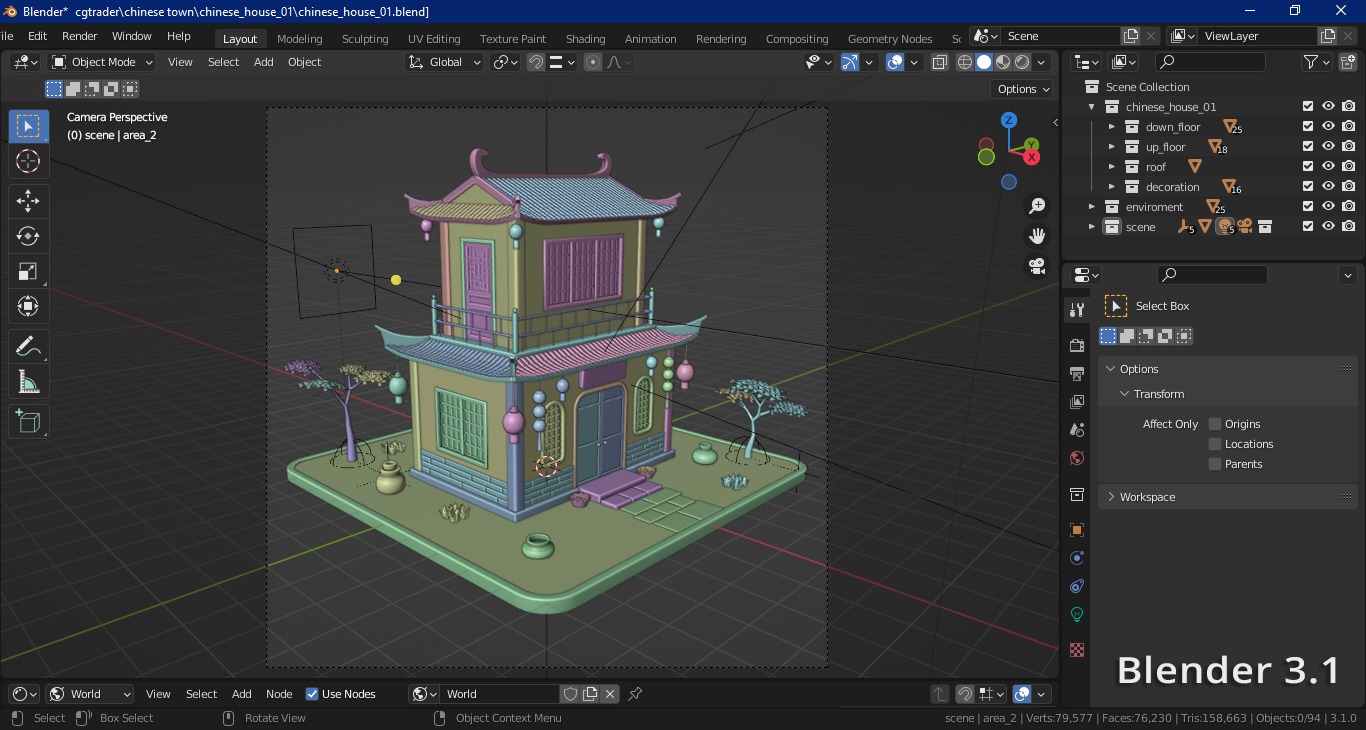Viewport: 1366px width, 730px height.
Task: Uncheck Use Nodes in the node editor
Action: (x=312, y=694)
